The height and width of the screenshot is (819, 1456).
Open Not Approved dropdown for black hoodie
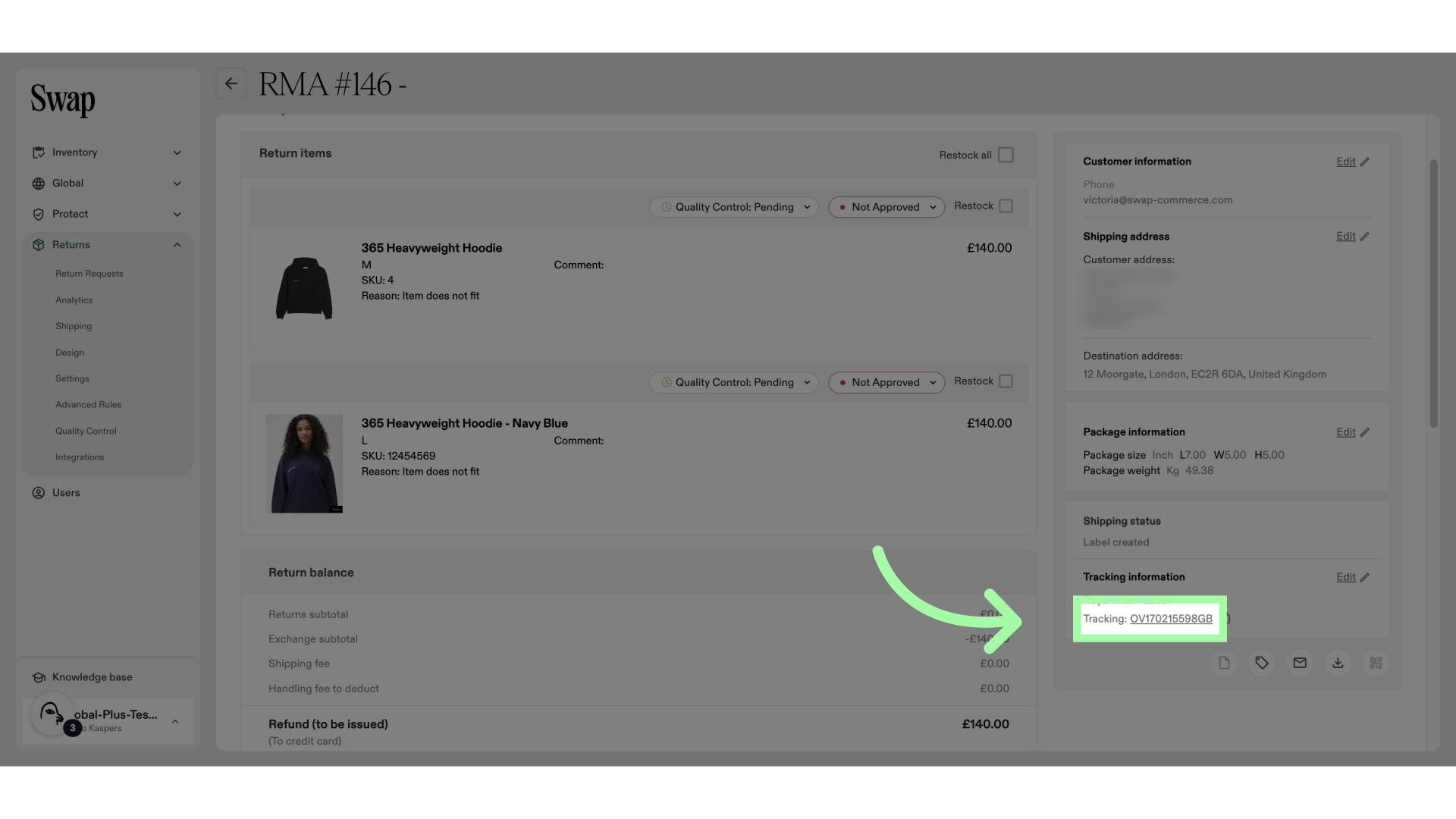click(x=886, y=207)
